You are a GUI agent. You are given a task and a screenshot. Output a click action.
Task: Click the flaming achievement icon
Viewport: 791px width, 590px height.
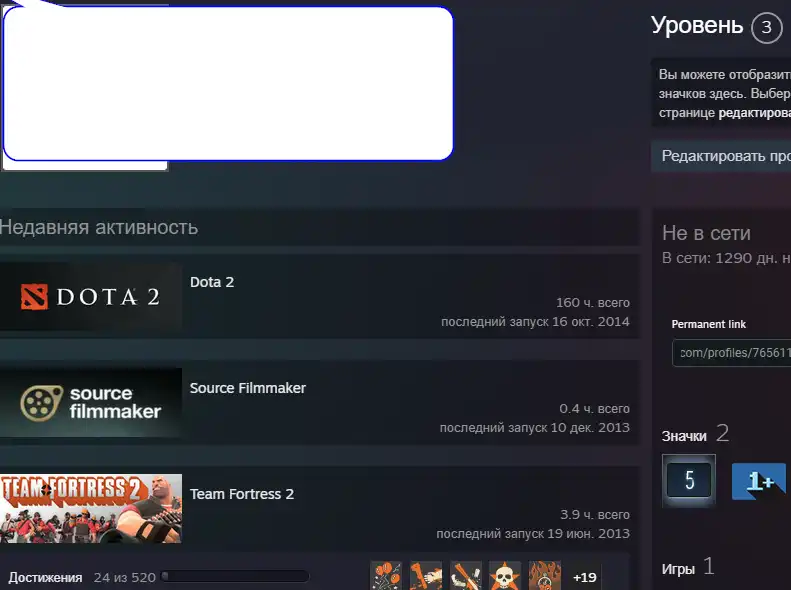[x=545, y=576]
